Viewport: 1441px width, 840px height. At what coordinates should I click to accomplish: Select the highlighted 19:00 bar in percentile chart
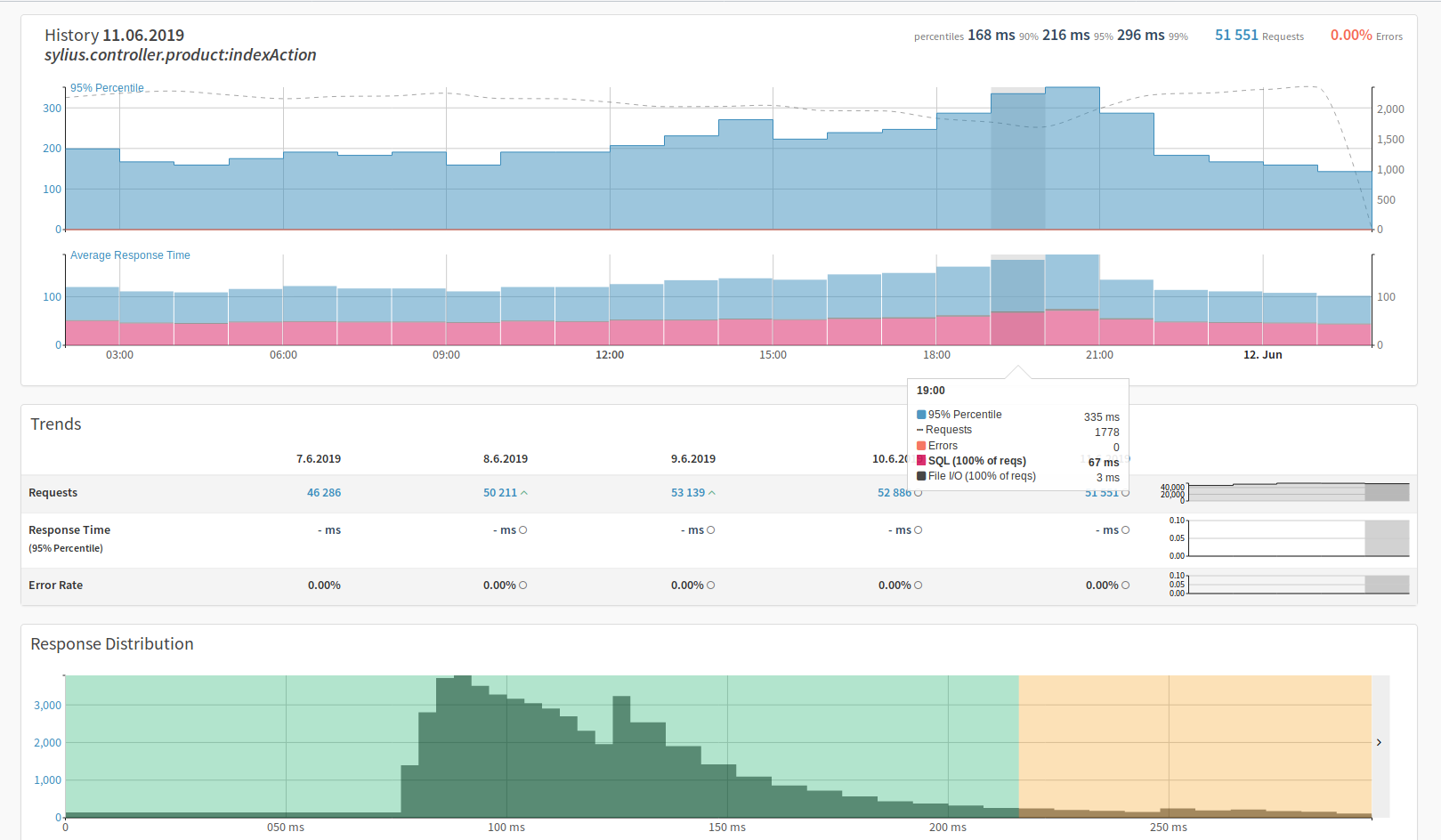coord(1018,161)
